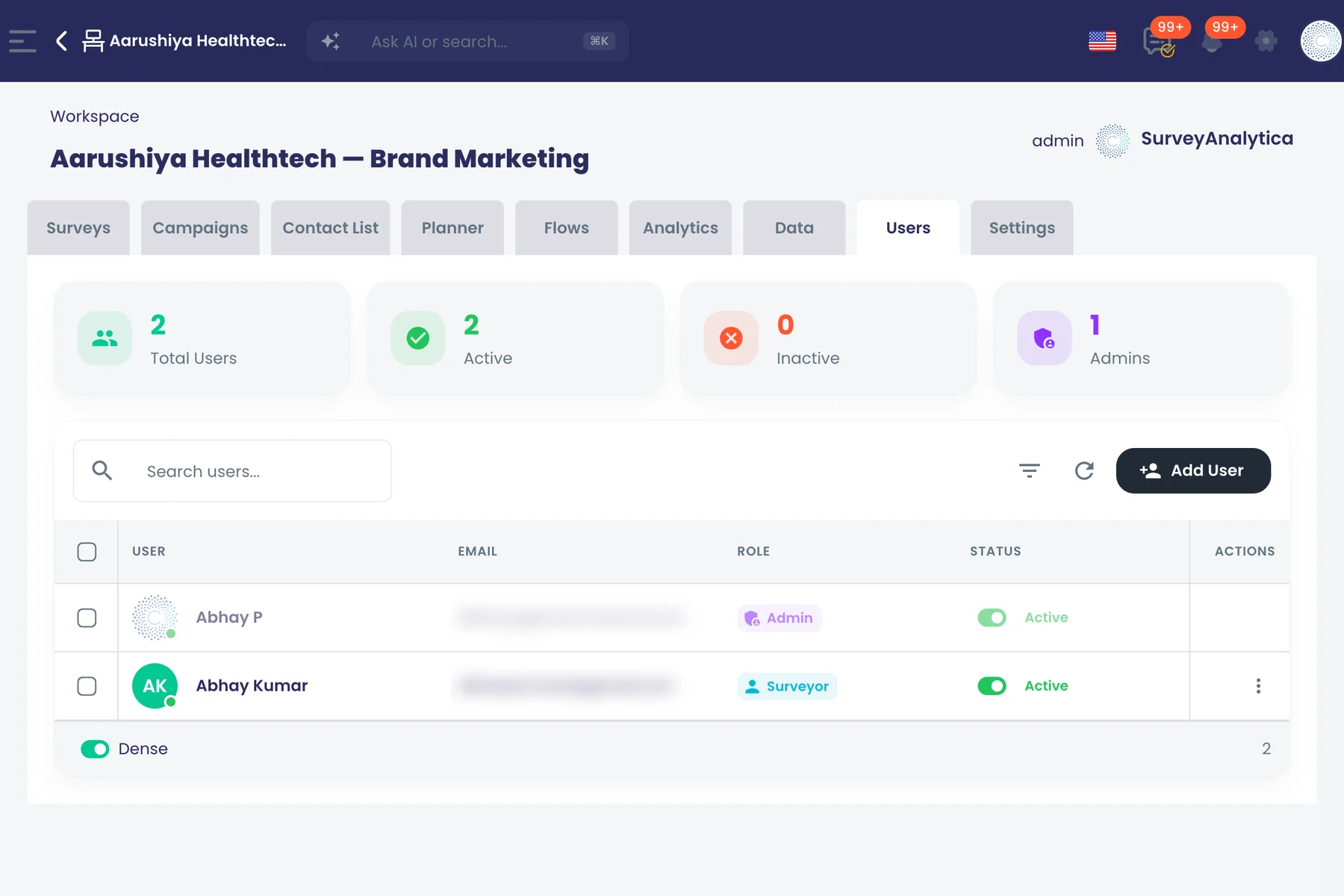1344x896 pixels.
Task: Click the SurveyAnalytica brand link
Action: [x=1216, y=139]
